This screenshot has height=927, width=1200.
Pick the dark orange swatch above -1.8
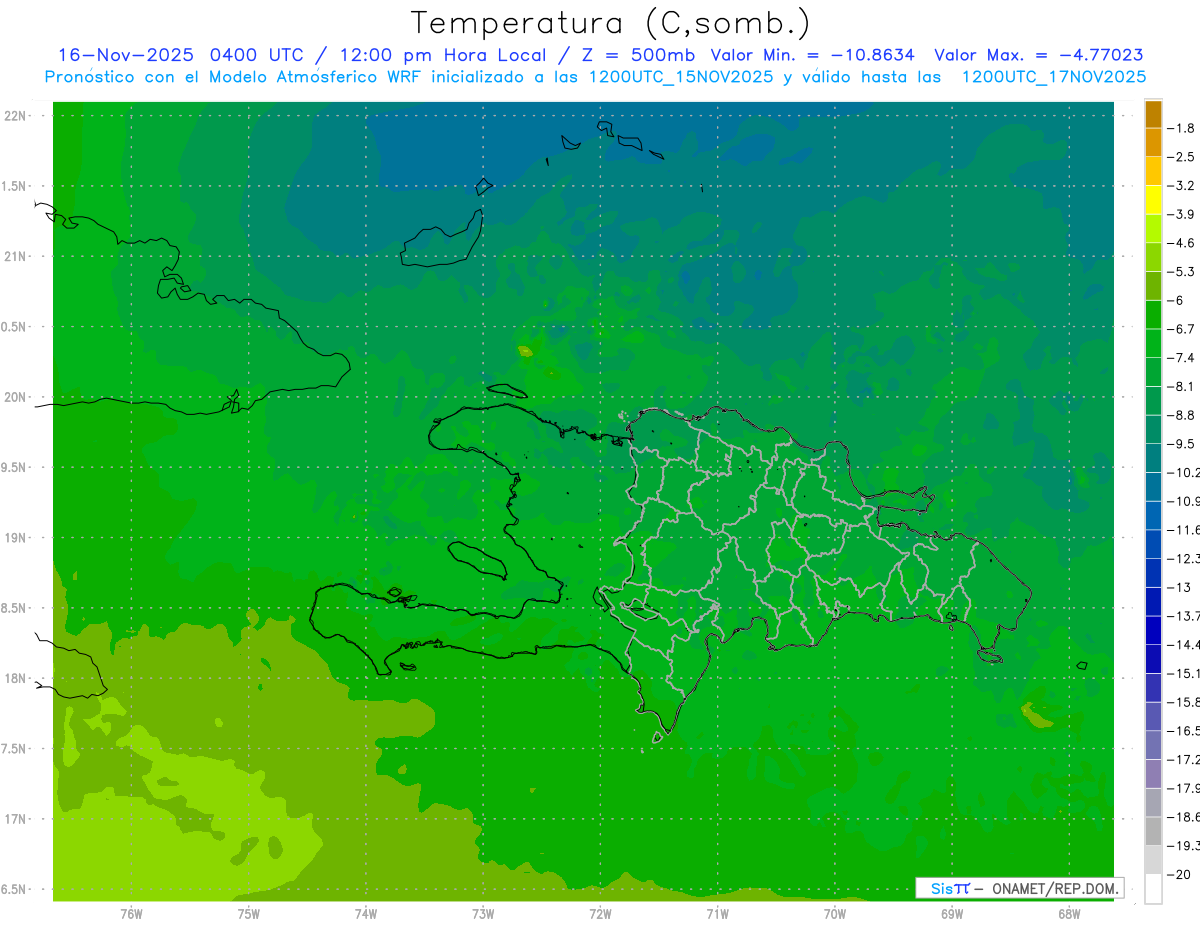[1153, 114]
